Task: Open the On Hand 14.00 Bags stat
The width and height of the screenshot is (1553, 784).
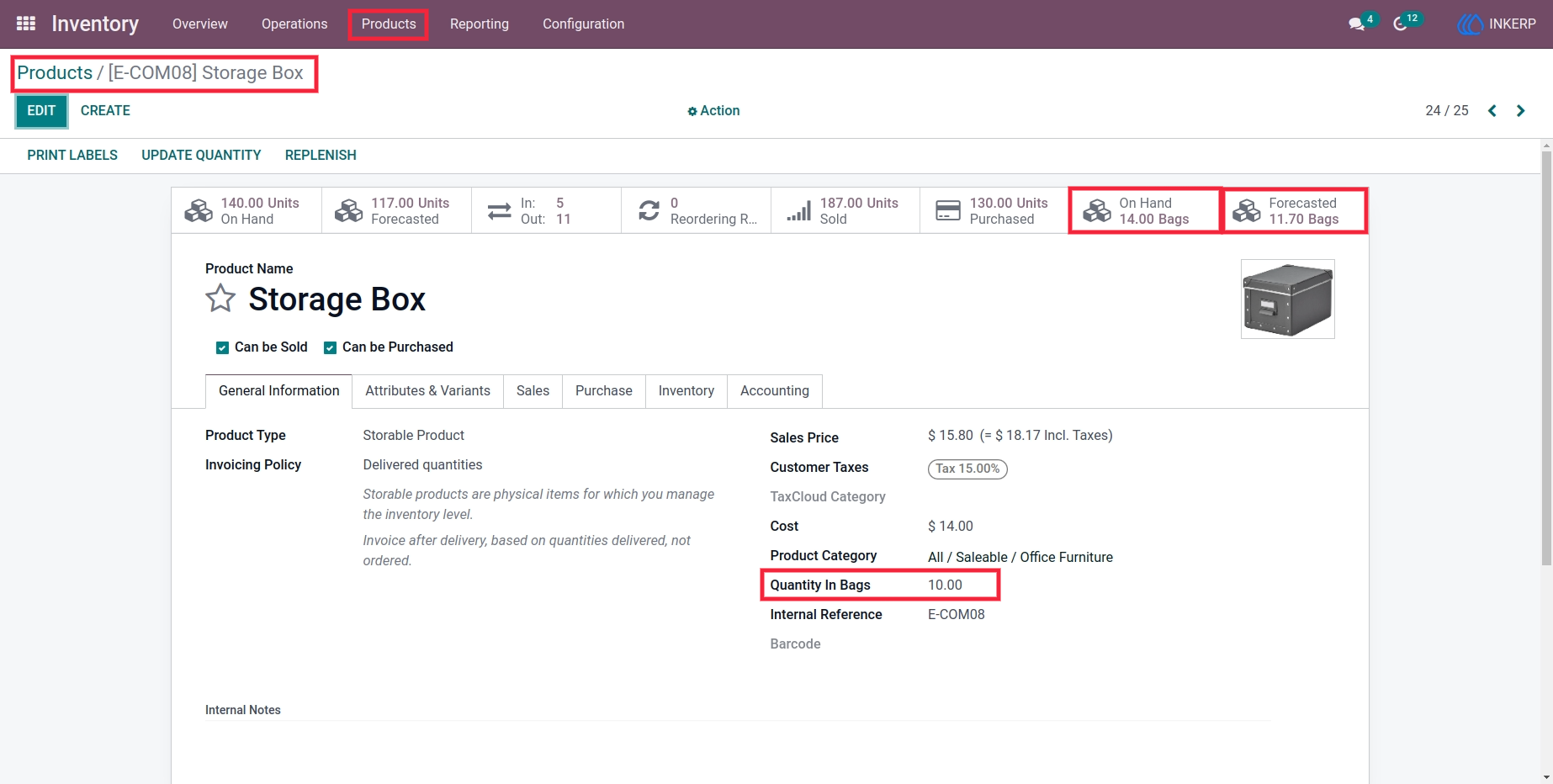Action: click(x=1144, y=210)
